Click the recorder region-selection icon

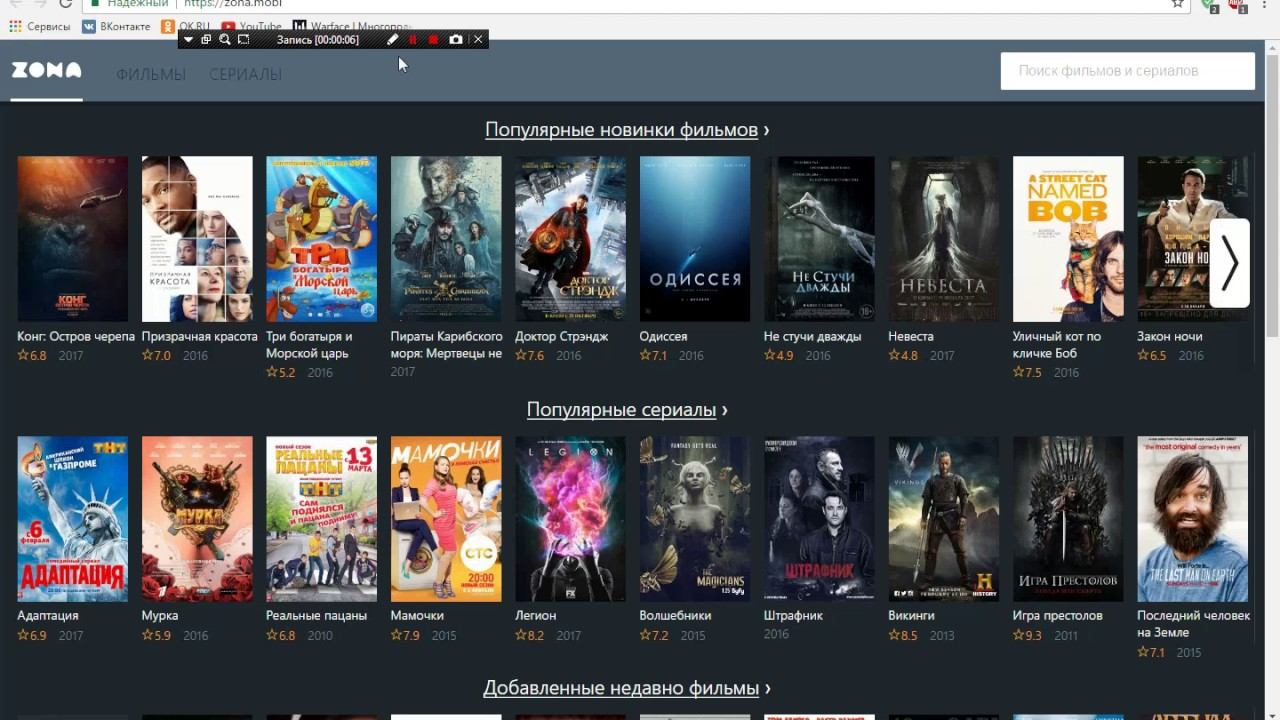coord(244,40)
